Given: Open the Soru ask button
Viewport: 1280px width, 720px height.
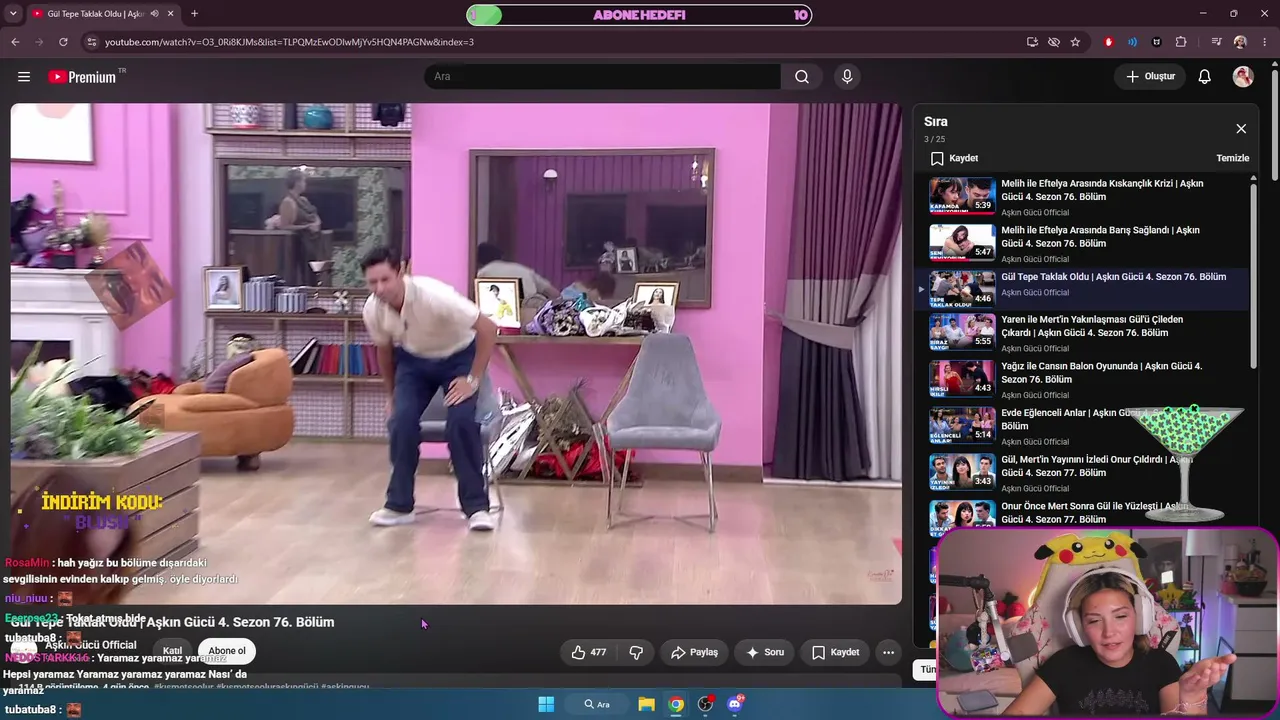Looking at the screenshot, I should (x=765, y=652).
